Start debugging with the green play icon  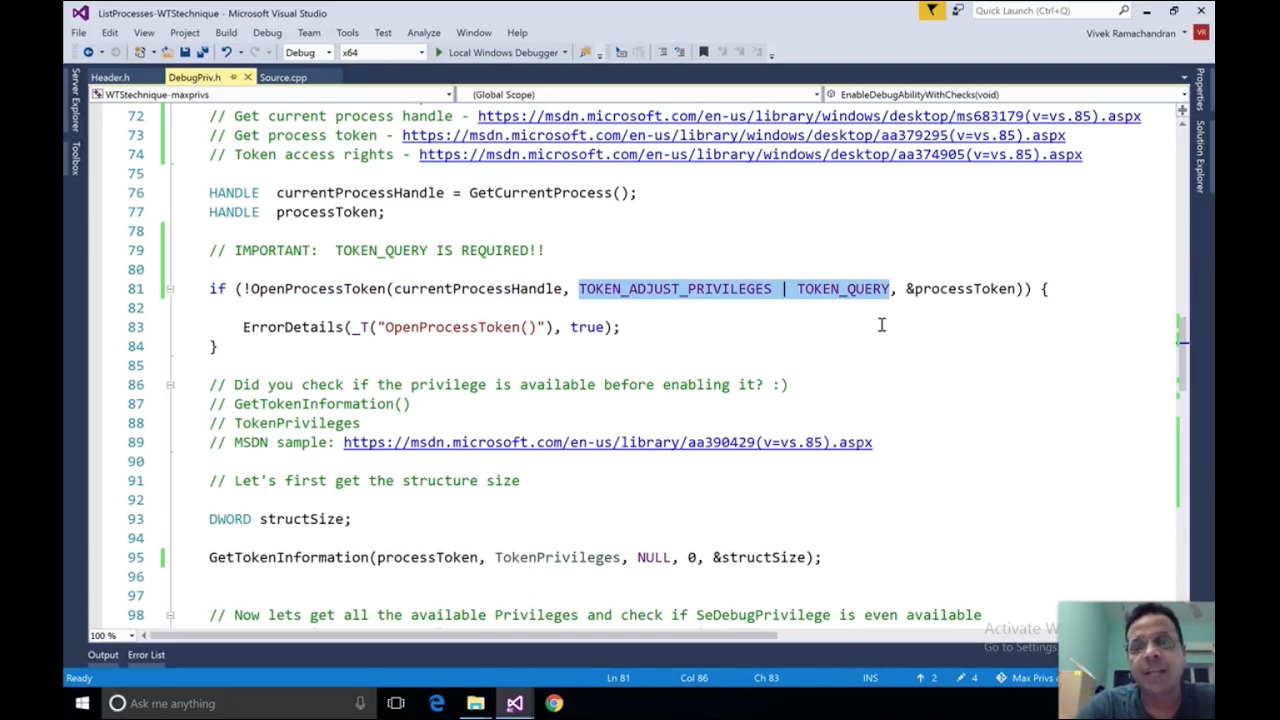coord(438,52)
